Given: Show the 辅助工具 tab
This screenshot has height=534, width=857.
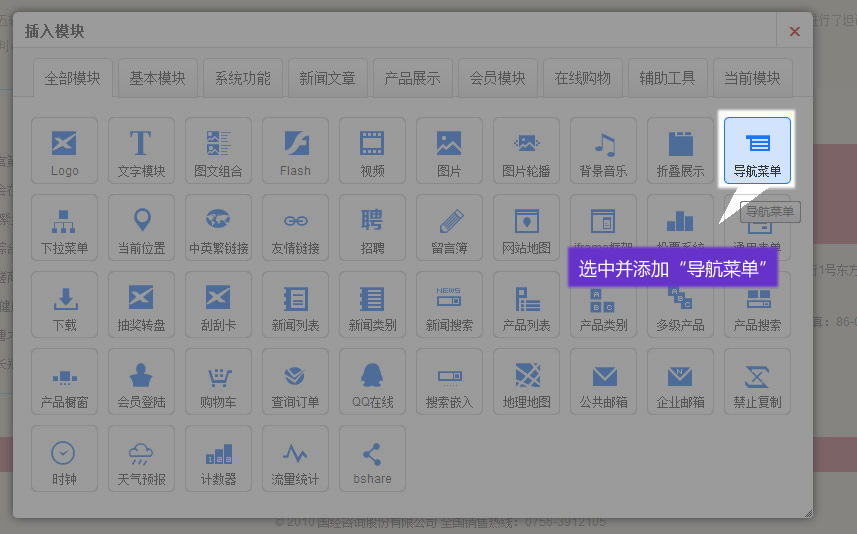Looking at the screenshot, I should point(667,78).
